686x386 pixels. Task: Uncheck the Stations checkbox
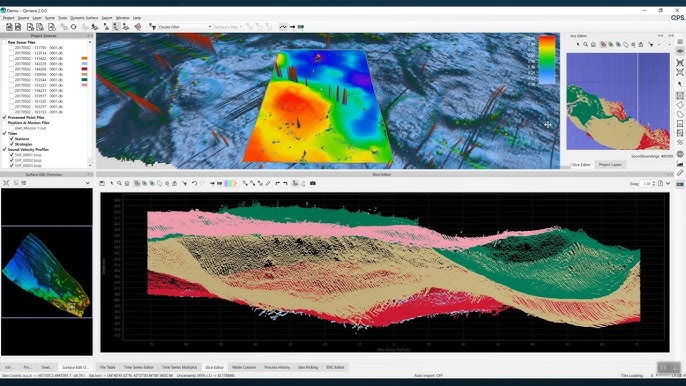(x=12, y=139)
